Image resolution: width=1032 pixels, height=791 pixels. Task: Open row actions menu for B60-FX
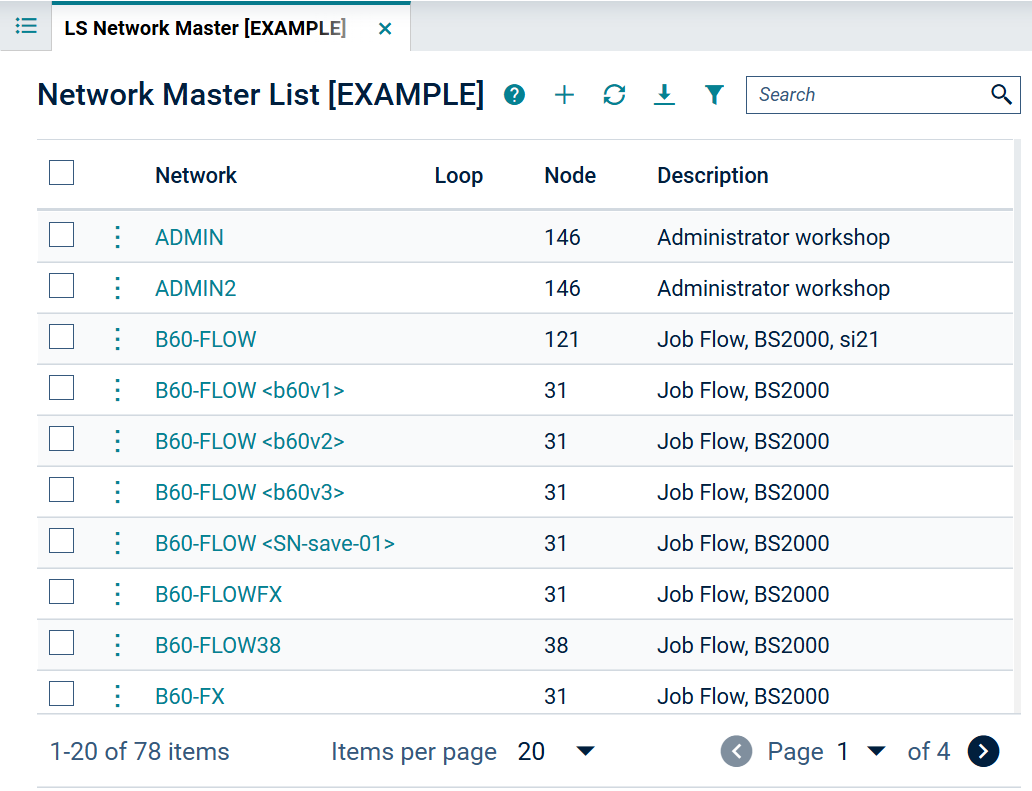click(117, 696)
